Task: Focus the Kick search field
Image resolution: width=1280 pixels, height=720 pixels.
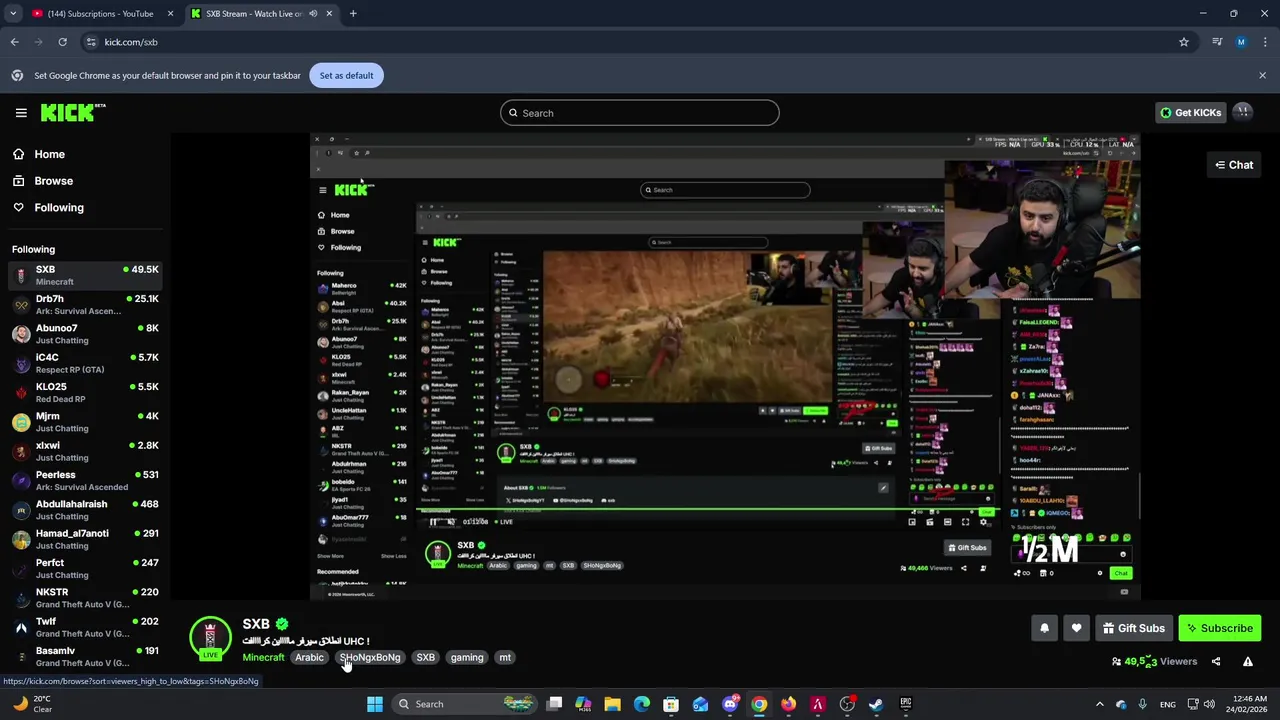Action: 640,113
